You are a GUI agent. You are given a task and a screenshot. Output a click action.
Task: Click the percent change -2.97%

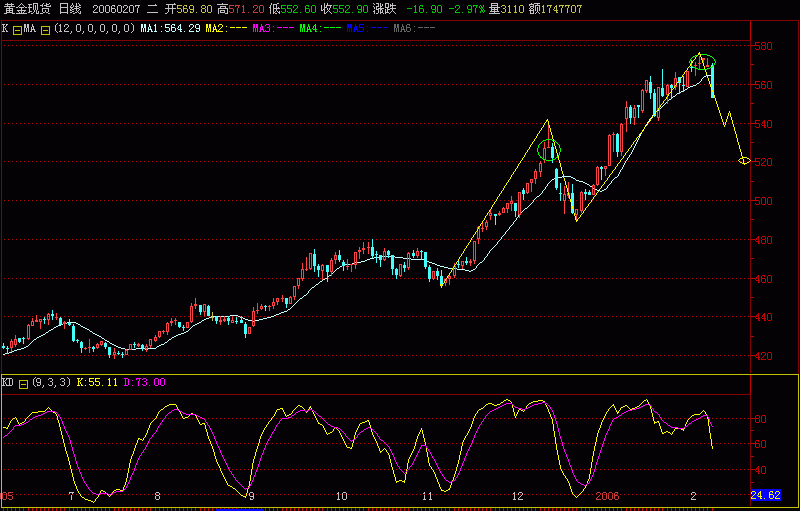[x=466, y=9]
